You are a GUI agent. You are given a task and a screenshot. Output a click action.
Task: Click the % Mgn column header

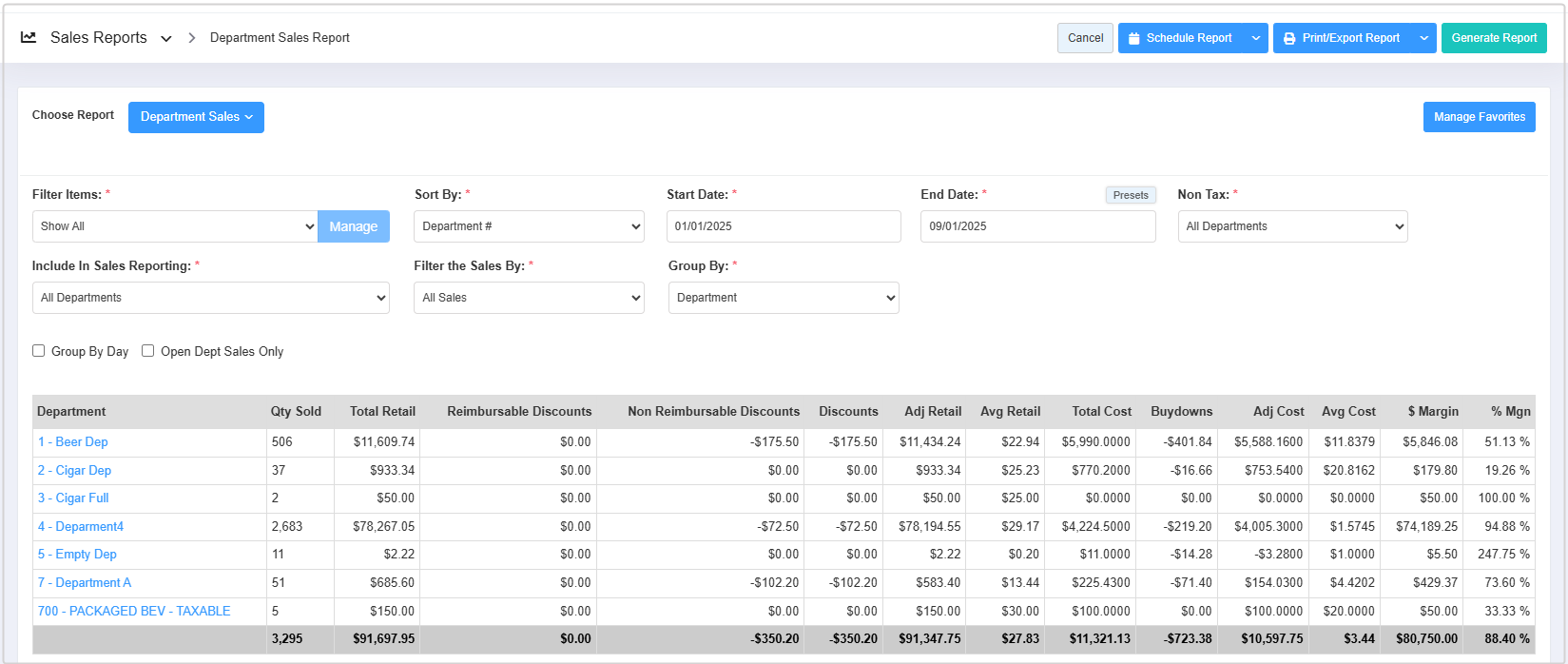(x=1510, y=412)
